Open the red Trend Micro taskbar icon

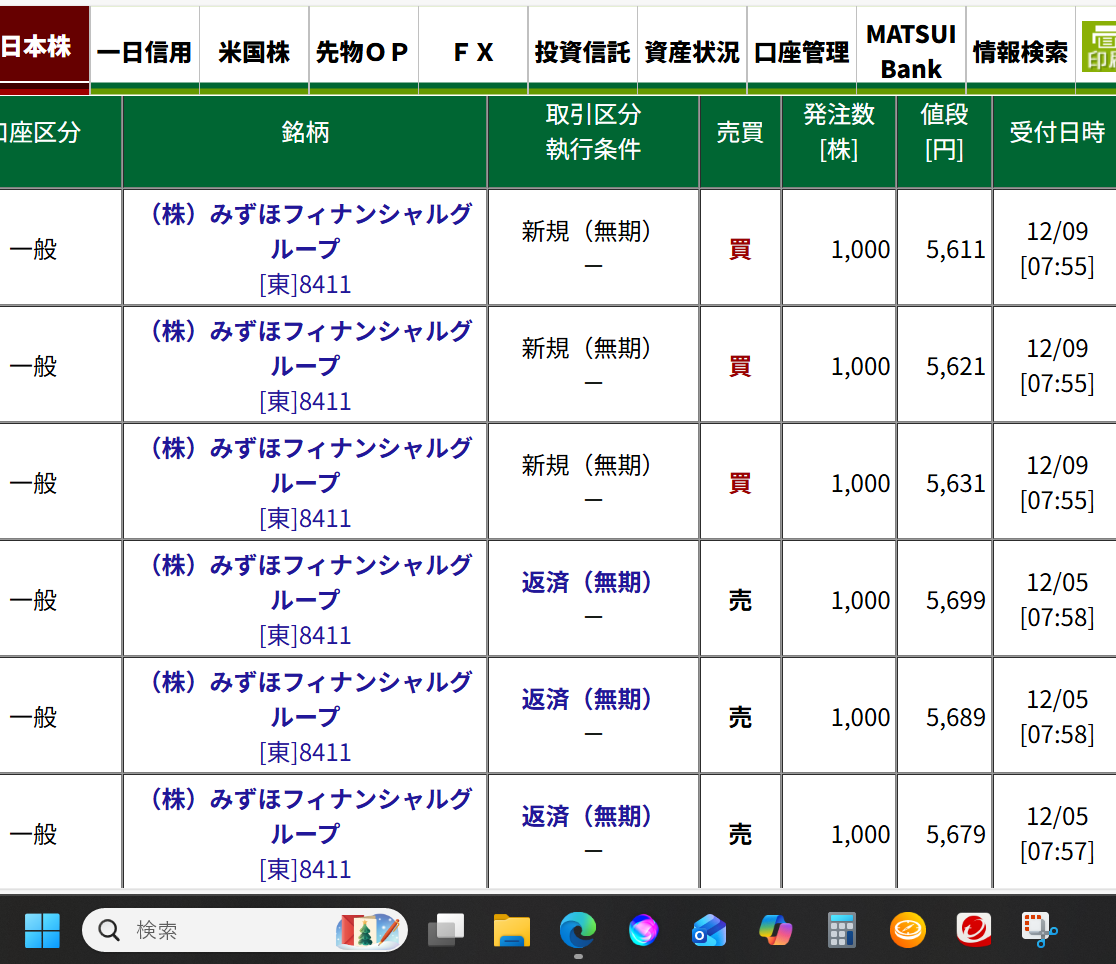tap(973, 931)
